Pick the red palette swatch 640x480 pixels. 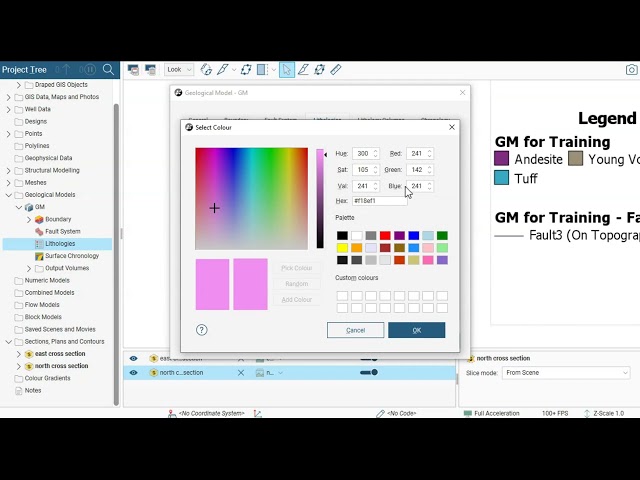tap(385, 236)
